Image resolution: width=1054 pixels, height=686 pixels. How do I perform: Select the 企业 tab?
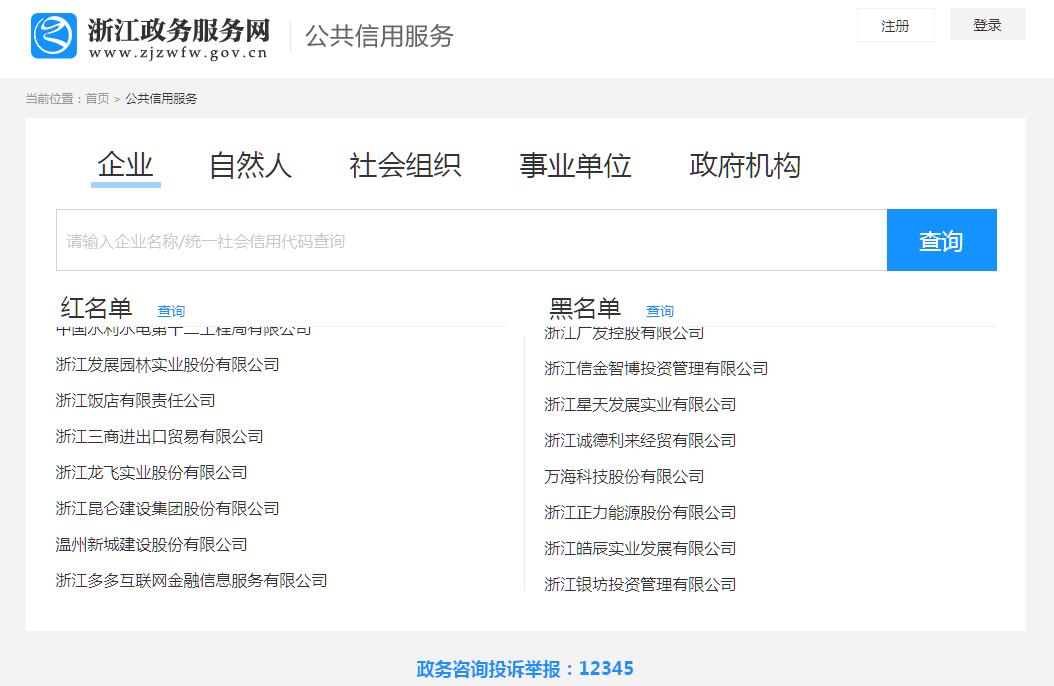click(125, 165)
